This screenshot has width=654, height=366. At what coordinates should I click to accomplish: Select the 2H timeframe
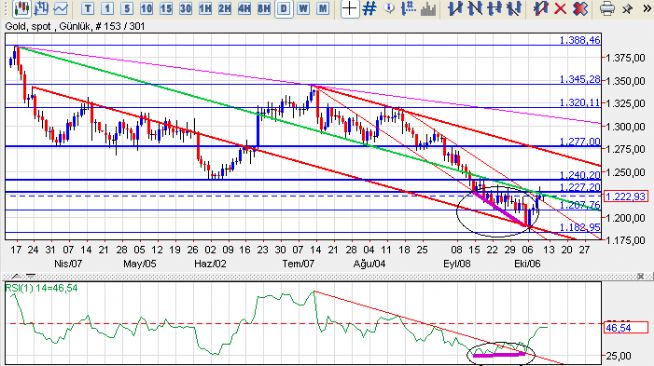pos(225,9)
